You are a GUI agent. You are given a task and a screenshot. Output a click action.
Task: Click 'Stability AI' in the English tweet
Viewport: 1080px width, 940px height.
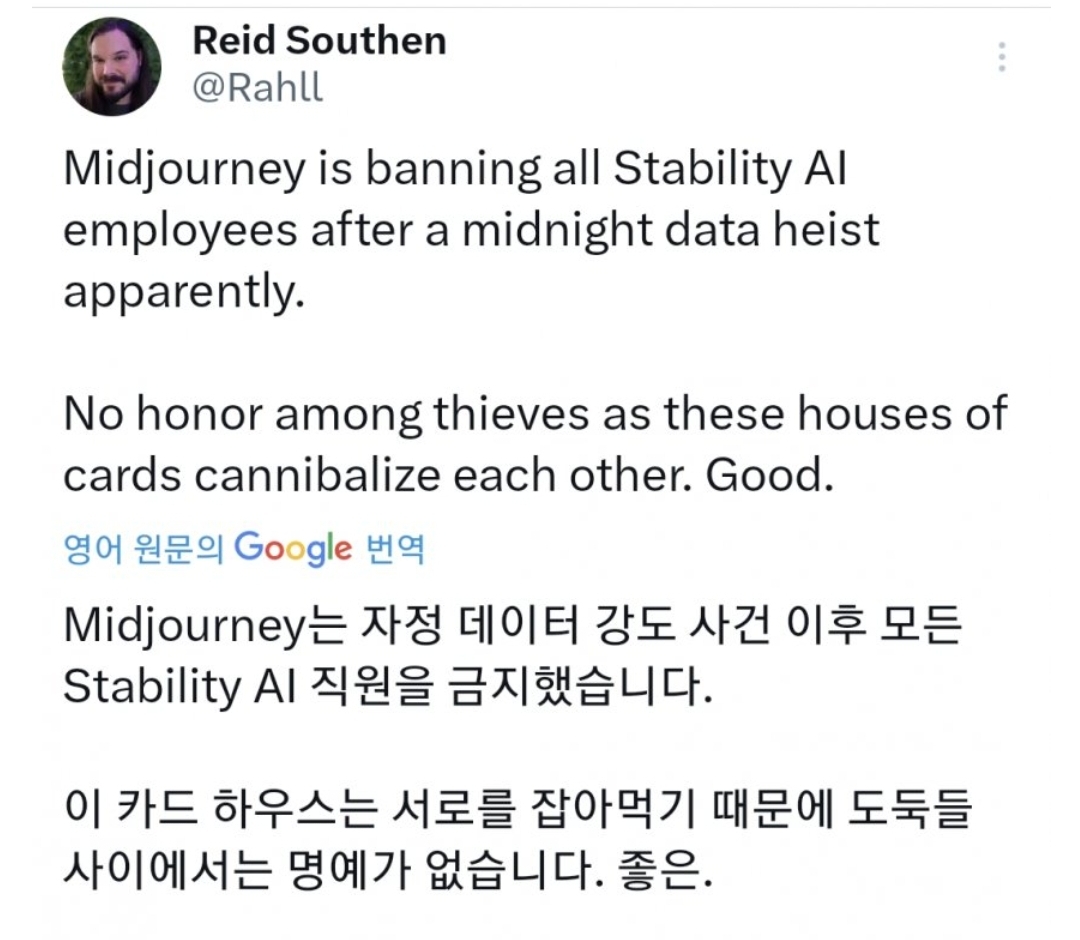[x=731, y=169]
